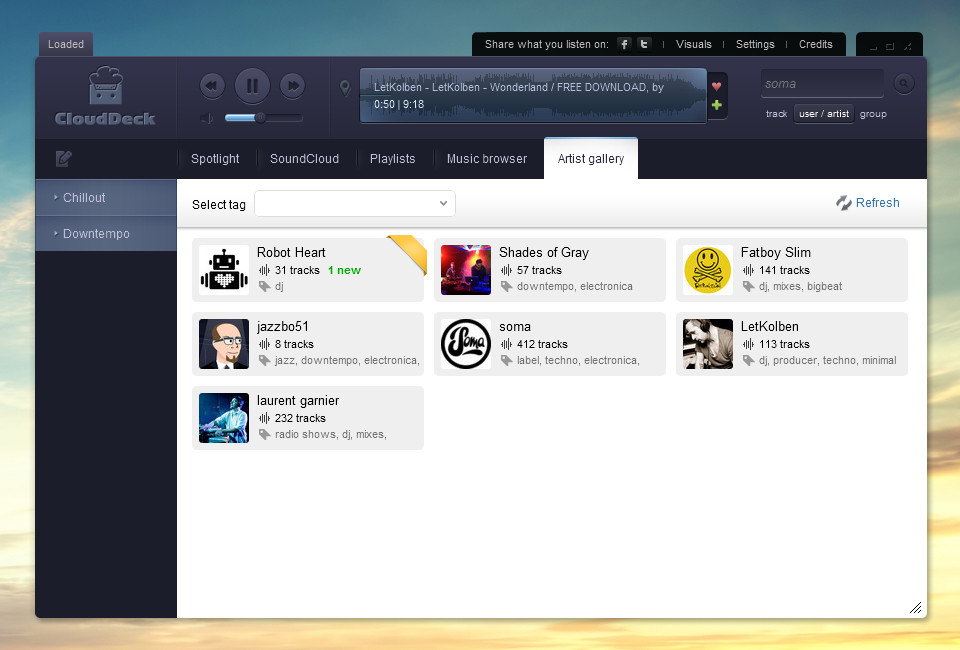Adjust the volume slider

263,118
